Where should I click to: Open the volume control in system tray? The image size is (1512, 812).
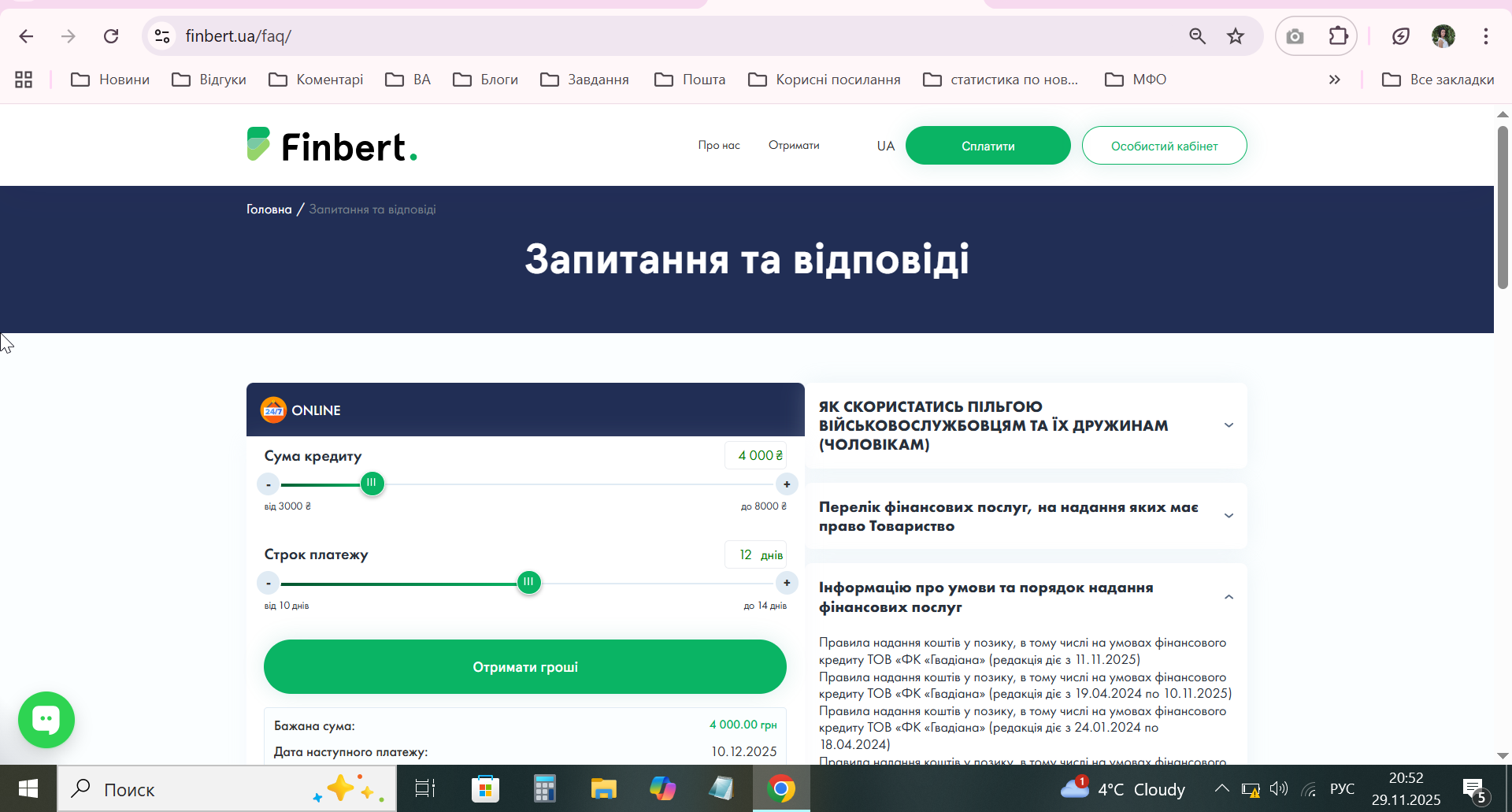1279,788
